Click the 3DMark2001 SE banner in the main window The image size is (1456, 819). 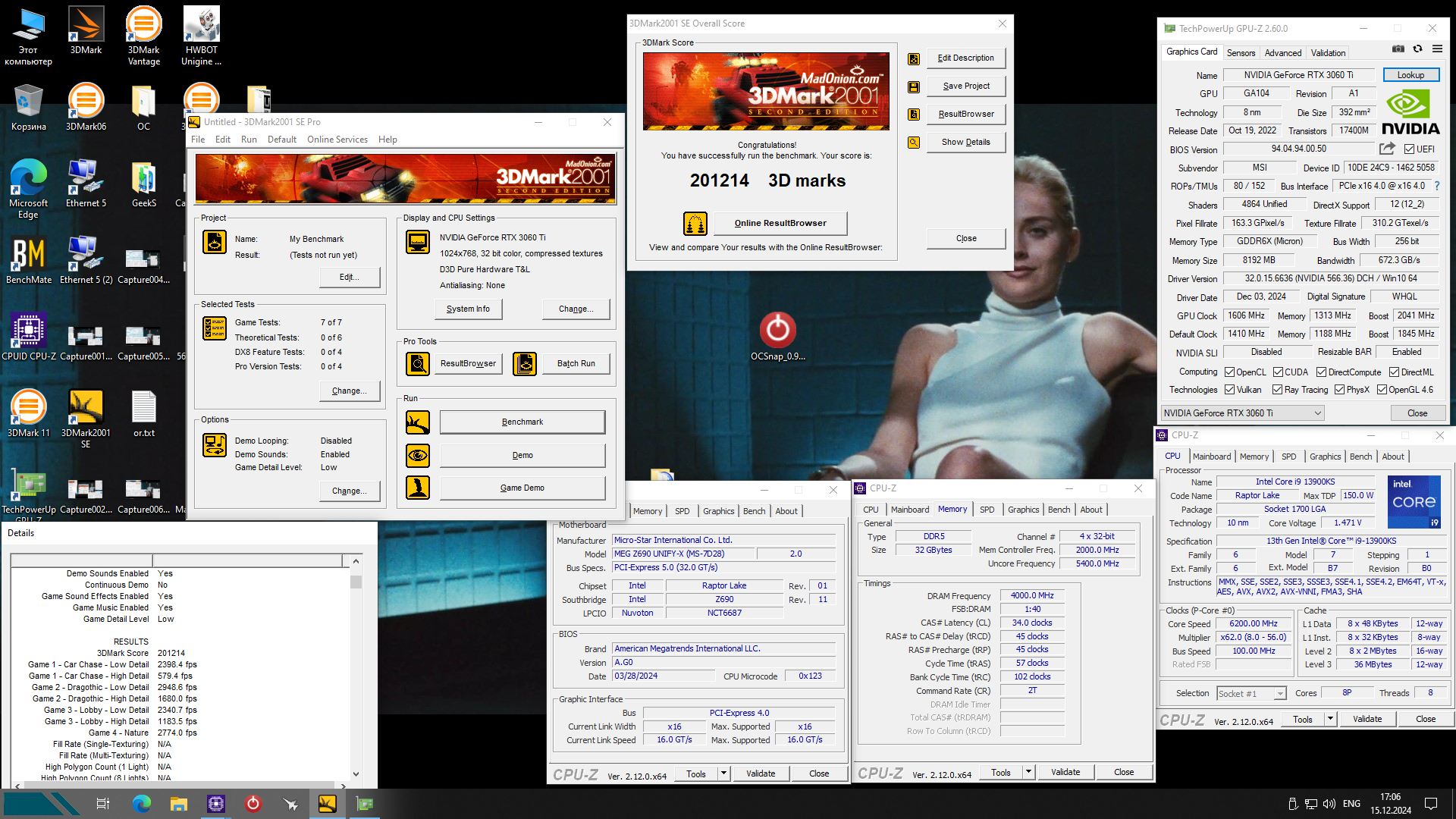tap(406, 179)
